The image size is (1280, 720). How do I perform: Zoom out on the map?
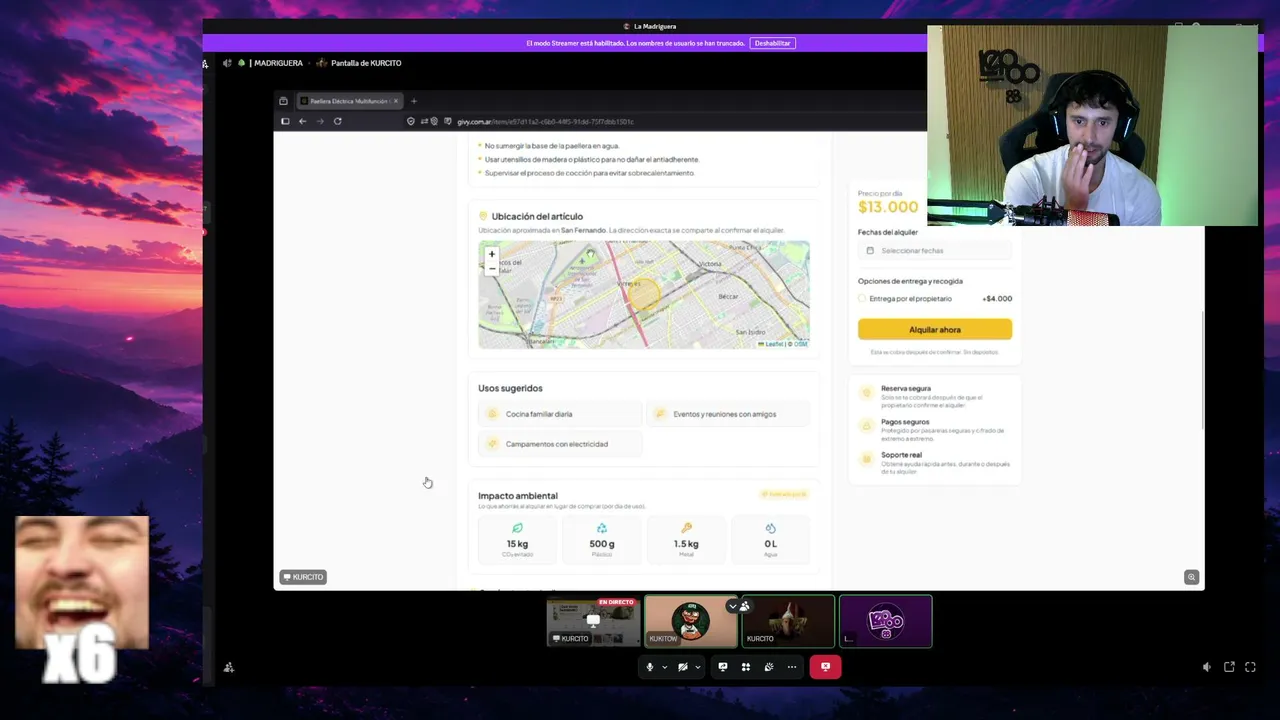492,268
